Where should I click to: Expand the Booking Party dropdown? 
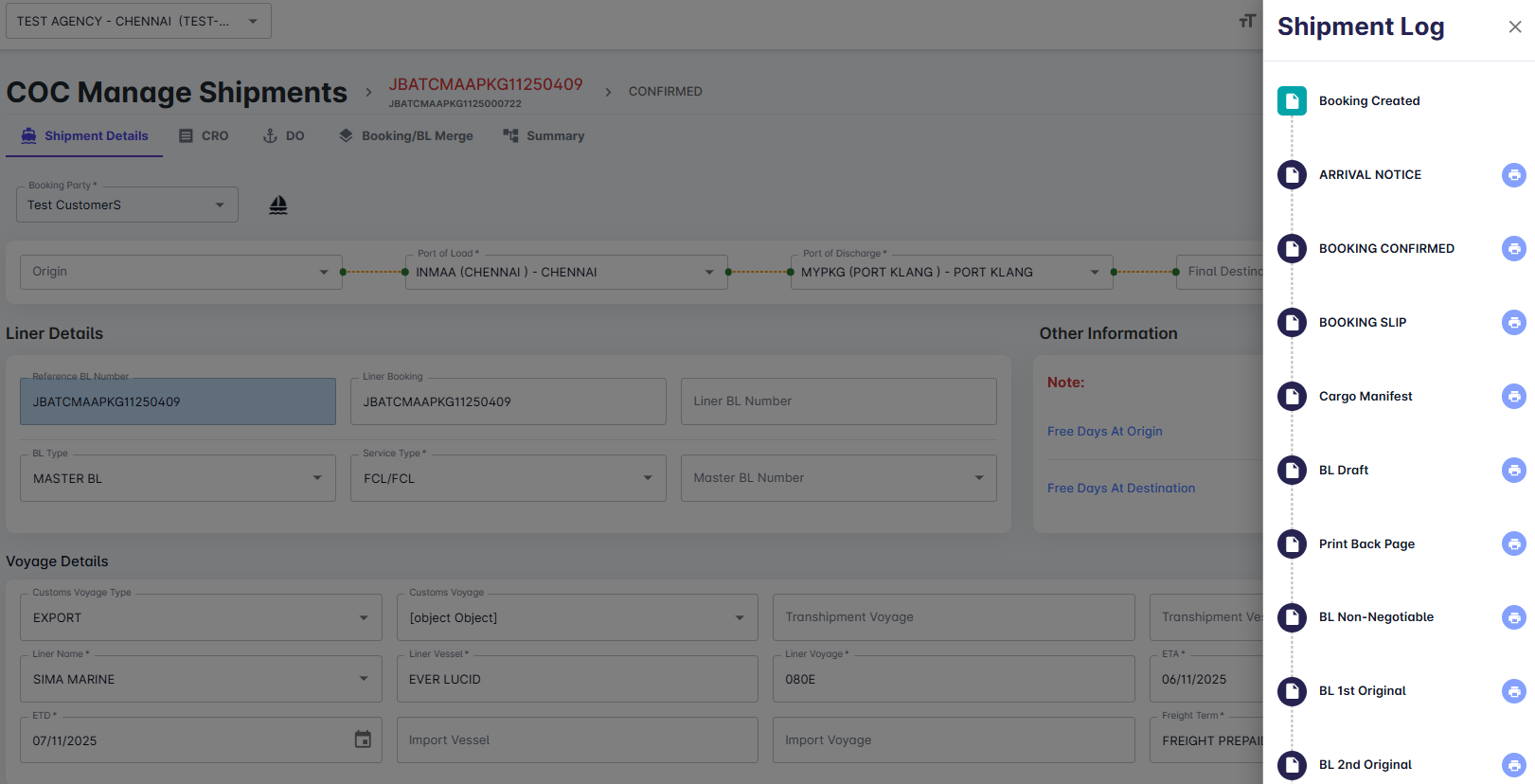220,205
